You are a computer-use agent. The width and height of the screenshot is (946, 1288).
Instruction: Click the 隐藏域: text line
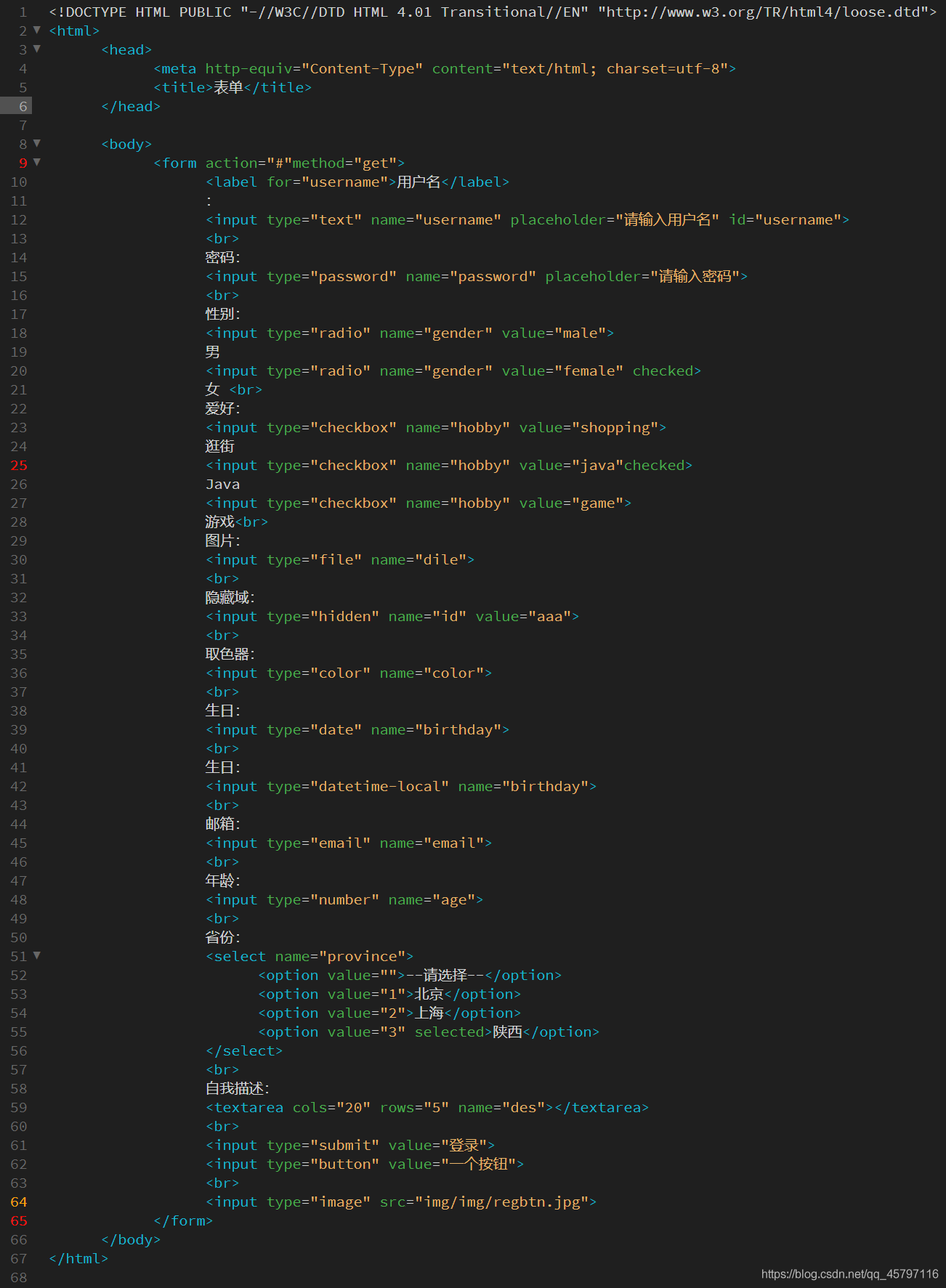[x=230, y=597]
